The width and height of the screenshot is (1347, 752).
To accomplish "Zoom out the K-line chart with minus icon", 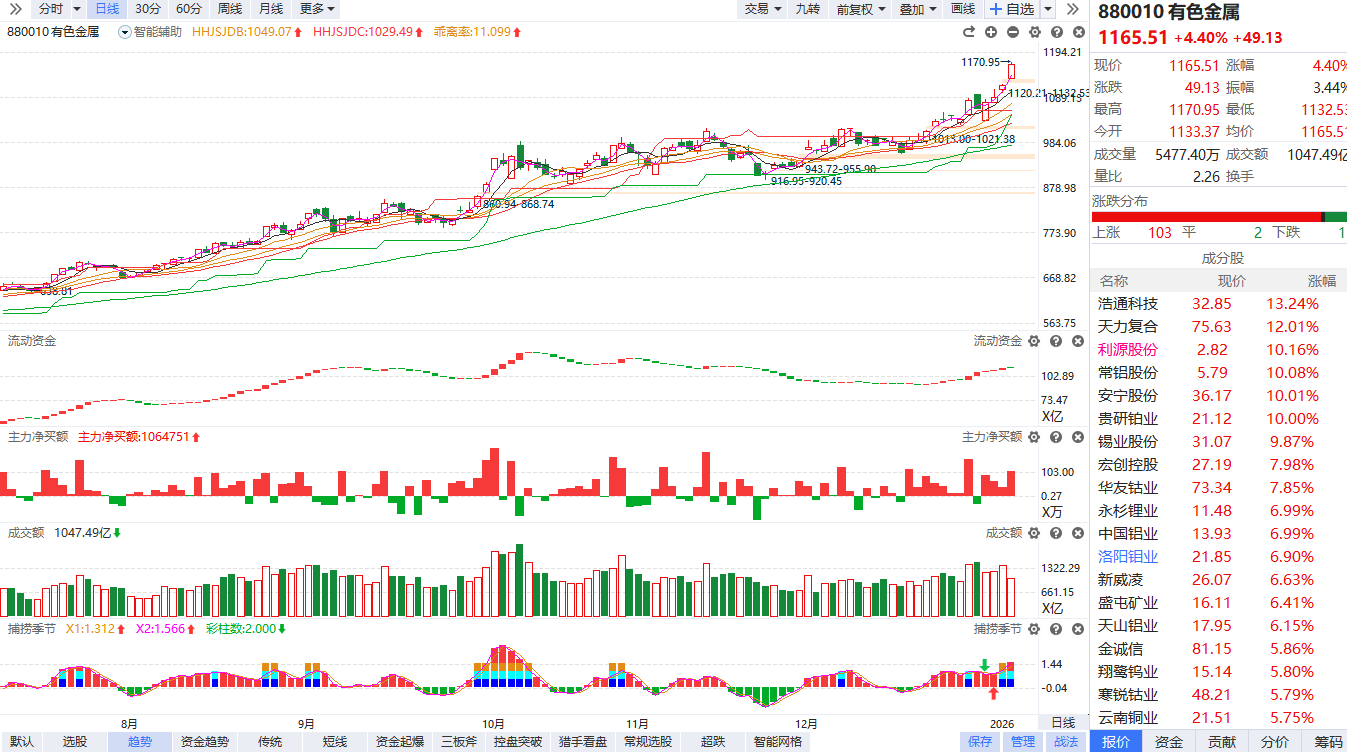I will [1013, 32].
